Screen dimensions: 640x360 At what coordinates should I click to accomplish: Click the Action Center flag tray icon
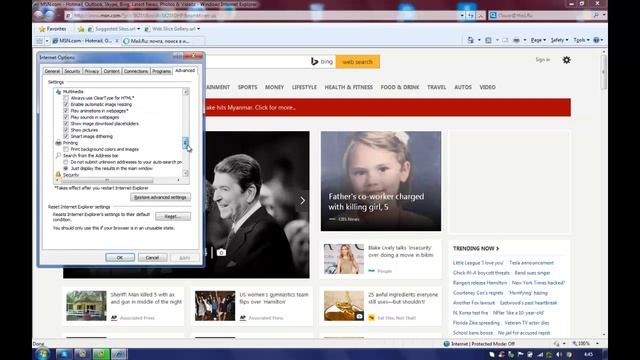point(520,355)
